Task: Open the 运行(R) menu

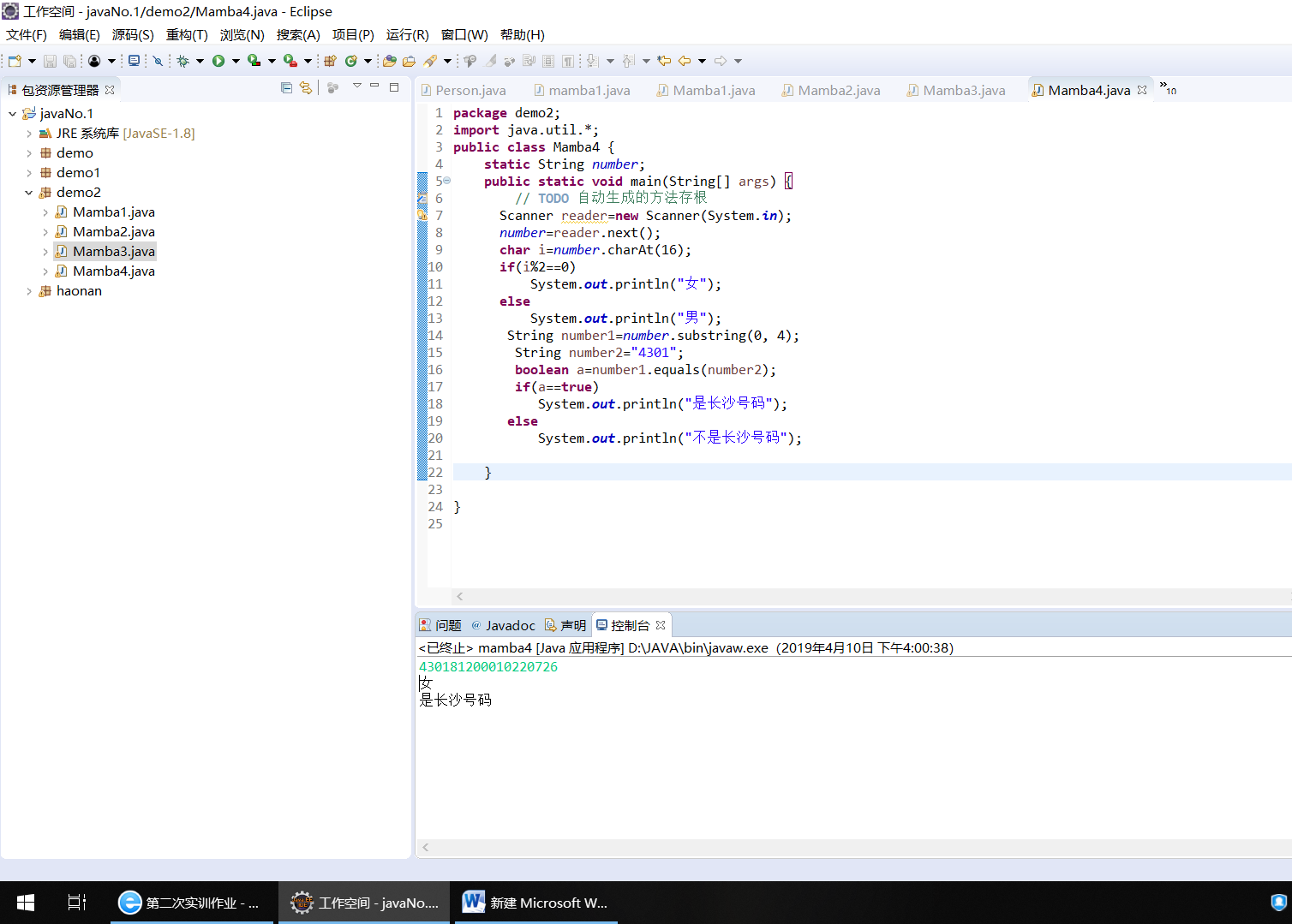Action: [408, 35]
